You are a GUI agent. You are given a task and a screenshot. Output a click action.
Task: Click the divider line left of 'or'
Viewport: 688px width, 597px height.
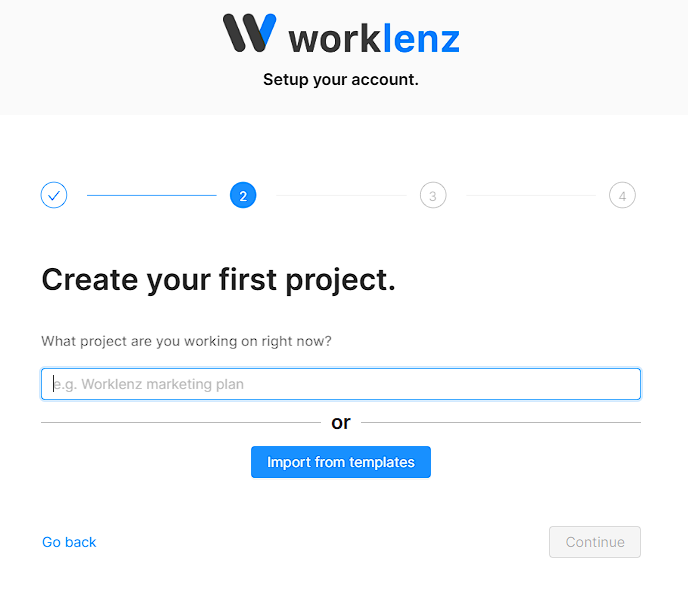[180, 423]
